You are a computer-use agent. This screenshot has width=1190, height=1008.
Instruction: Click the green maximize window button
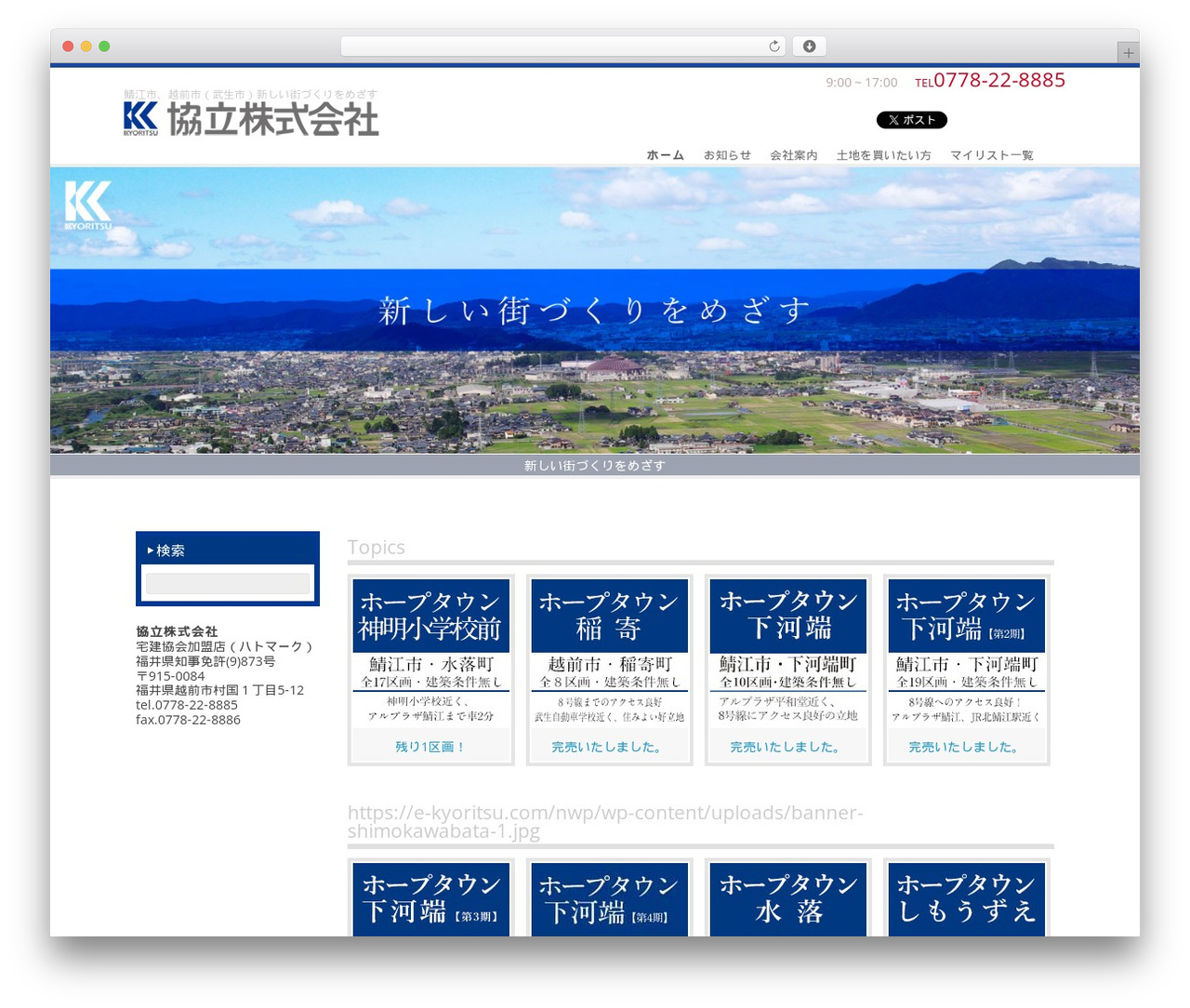pos(104,46)
